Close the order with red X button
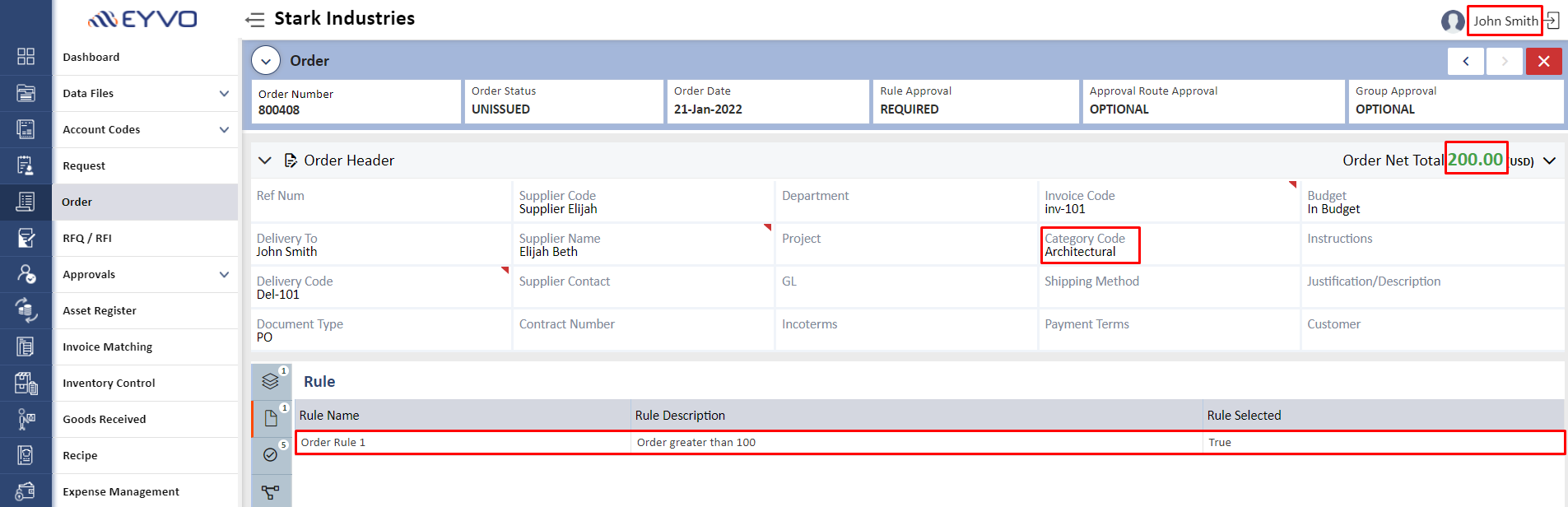 pos(1544,61)
